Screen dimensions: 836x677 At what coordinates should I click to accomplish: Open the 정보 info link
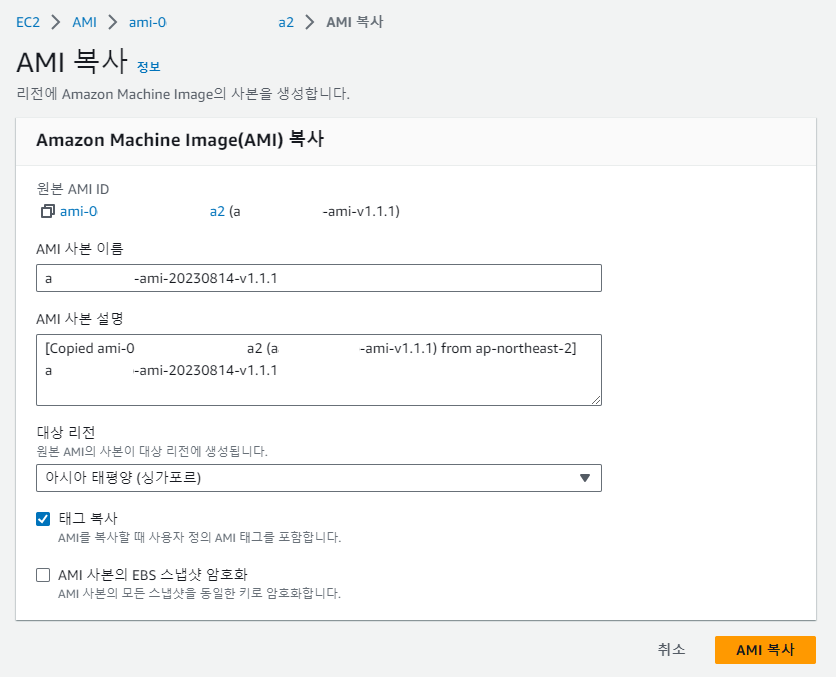(148, 67)
